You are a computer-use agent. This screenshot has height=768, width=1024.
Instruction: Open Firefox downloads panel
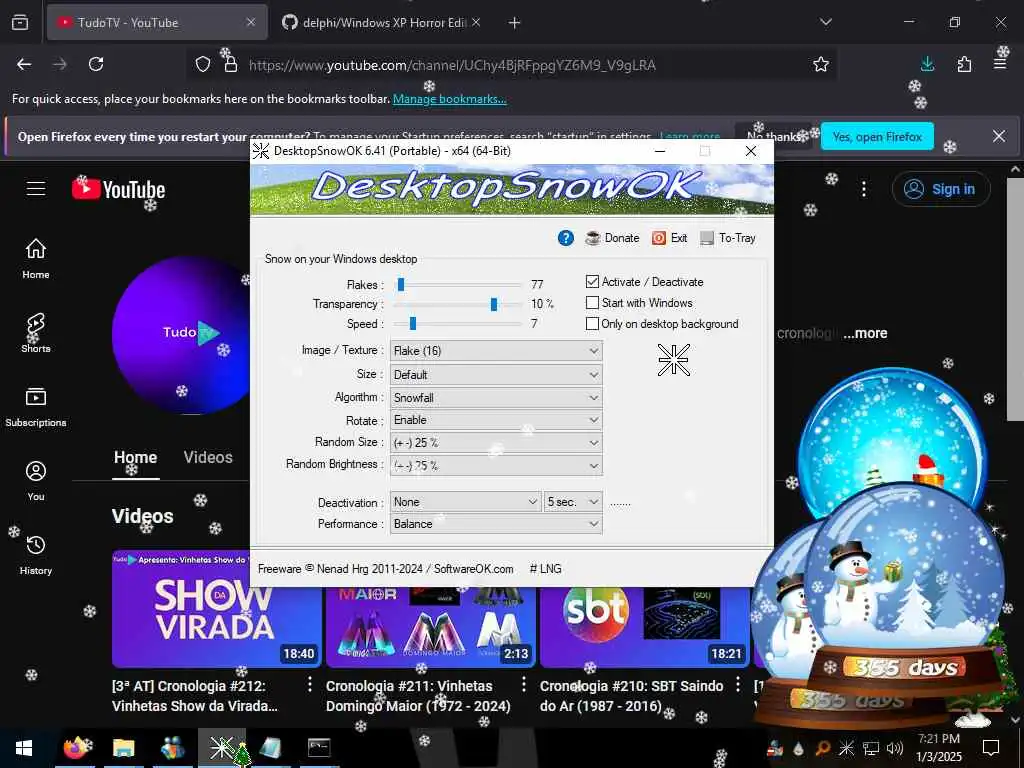click(927, 64)
